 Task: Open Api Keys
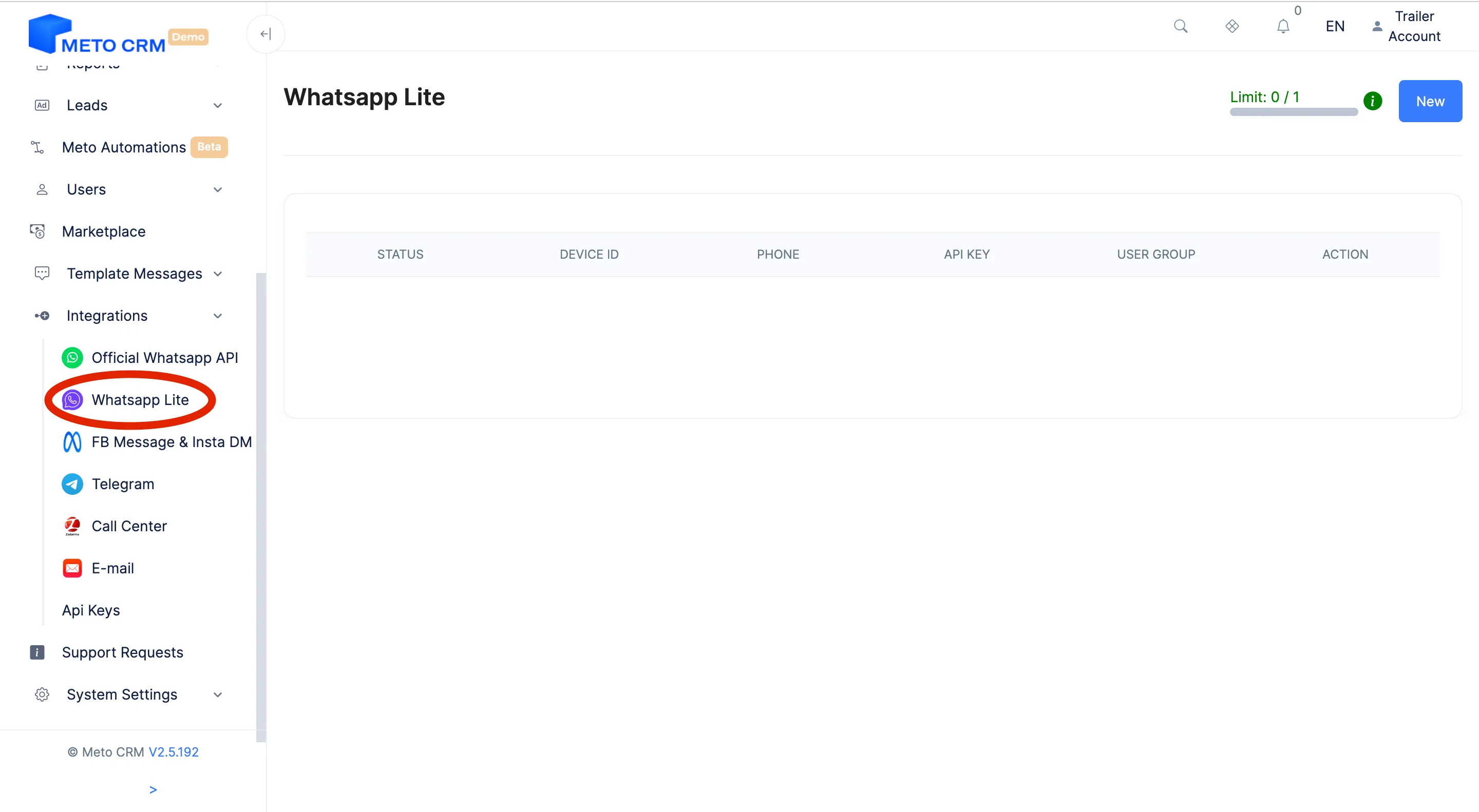pos(91,610)
